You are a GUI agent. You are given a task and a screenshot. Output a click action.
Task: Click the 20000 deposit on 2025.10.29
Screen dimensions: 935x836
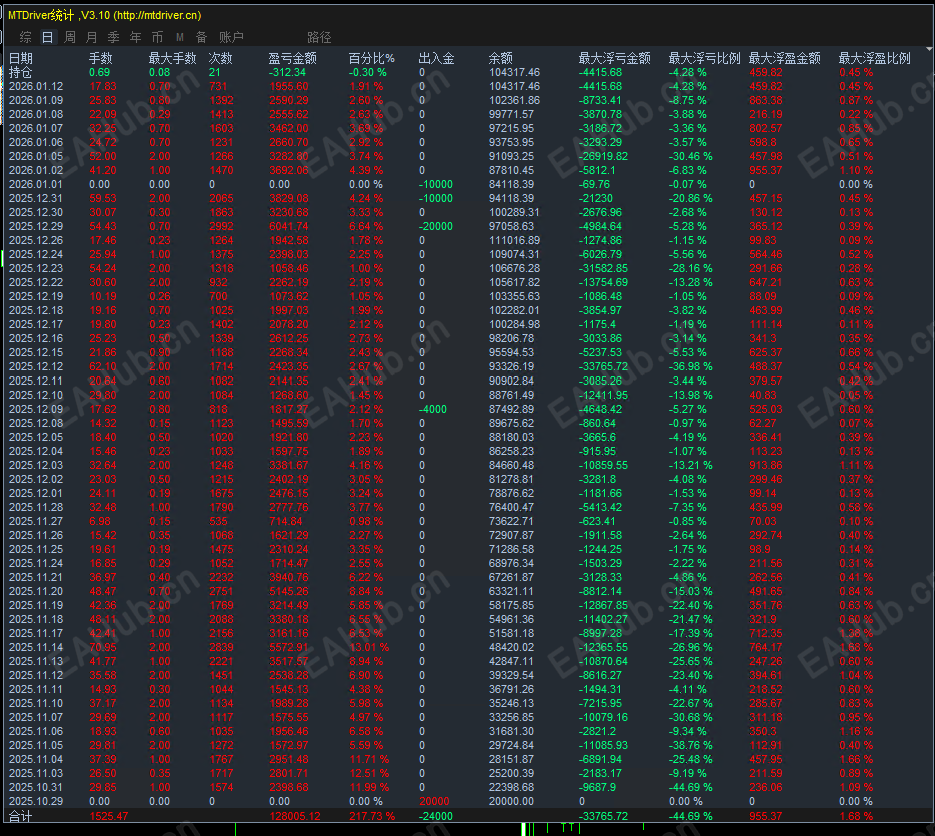pos(434,801)
